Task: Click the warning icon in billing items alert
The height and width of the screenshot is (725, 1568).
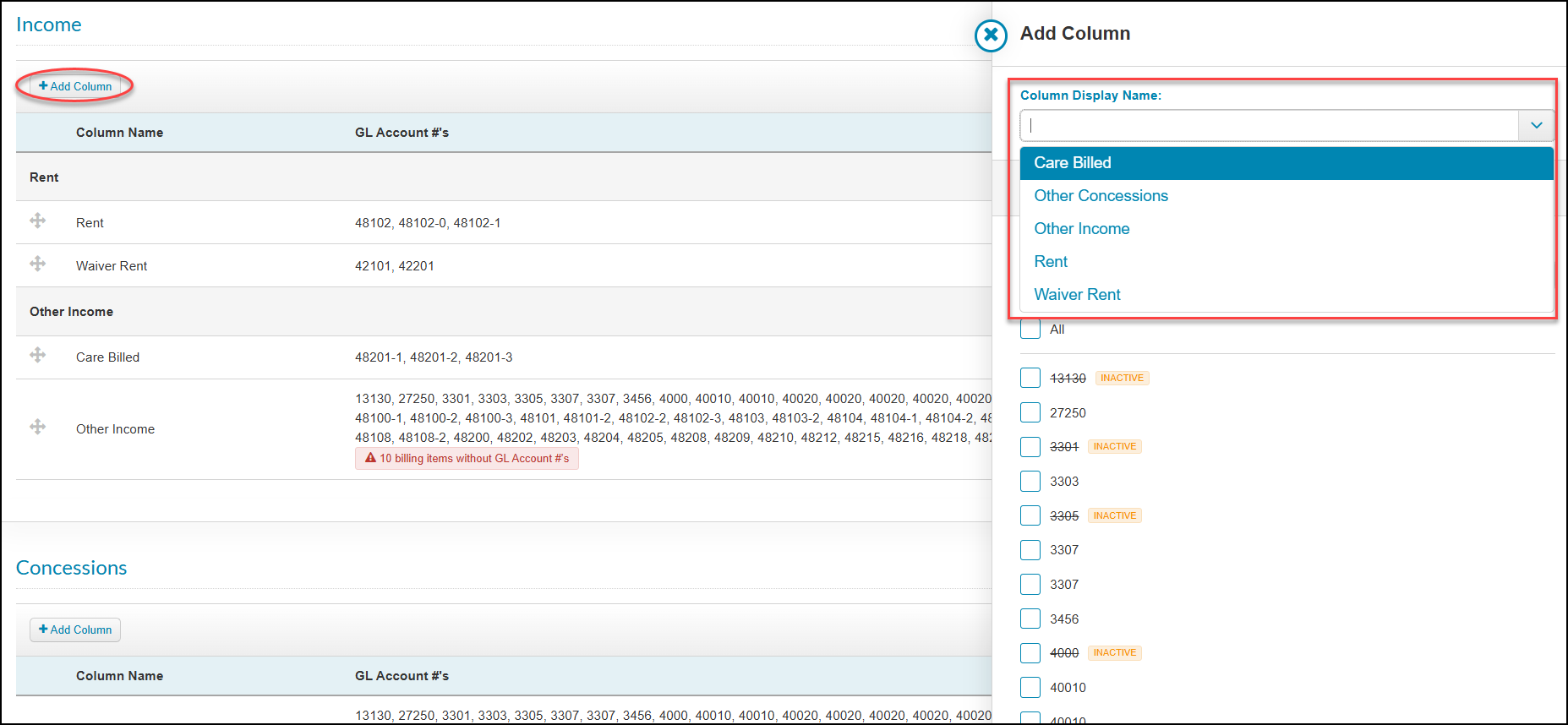Action: tap(370, 458)
